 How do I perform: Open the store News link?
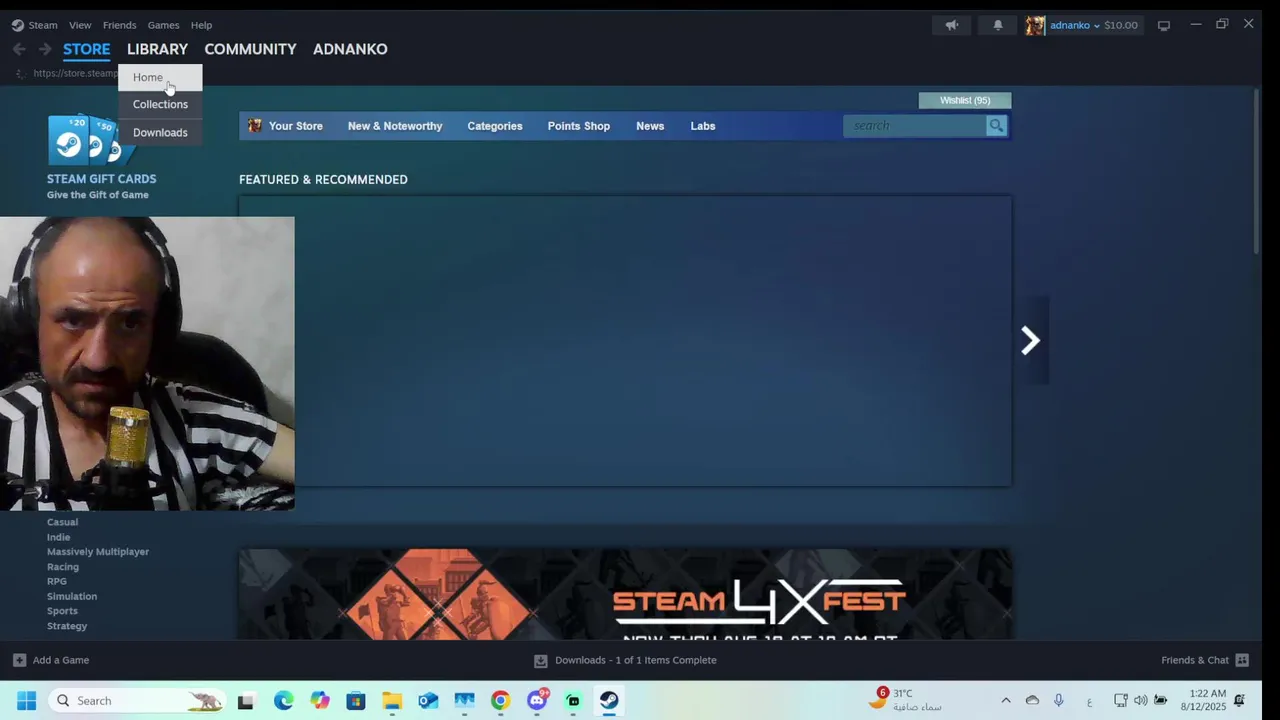click(x=650, y=126)
